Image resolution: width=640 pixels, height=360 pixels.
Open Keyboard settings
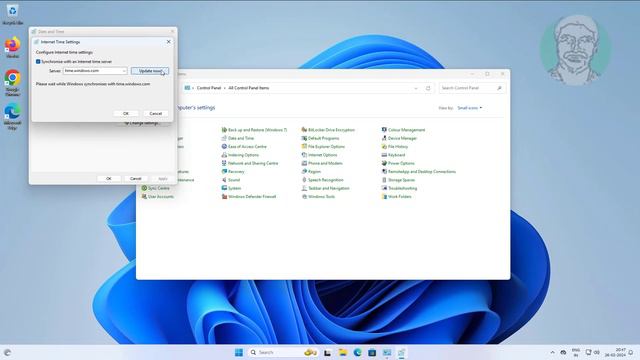[393, 155]
